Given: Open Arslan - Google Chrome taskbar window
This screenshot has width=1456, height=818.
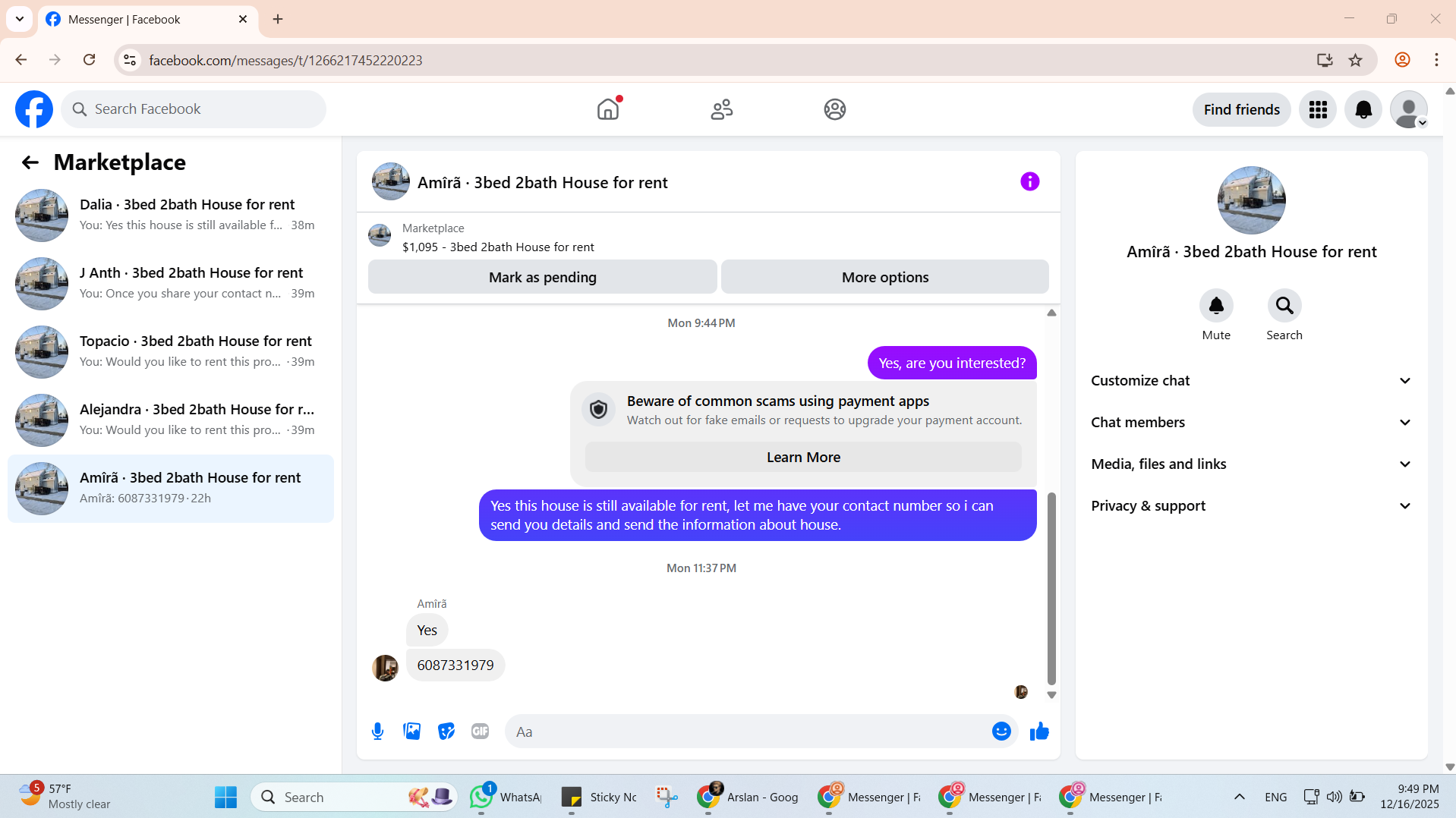Looking at the screenshot, I should click(748, 797).
